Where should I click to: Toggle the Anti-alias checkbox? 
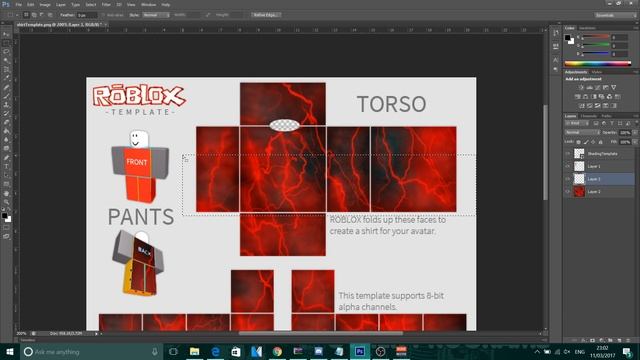pos(103,15)
